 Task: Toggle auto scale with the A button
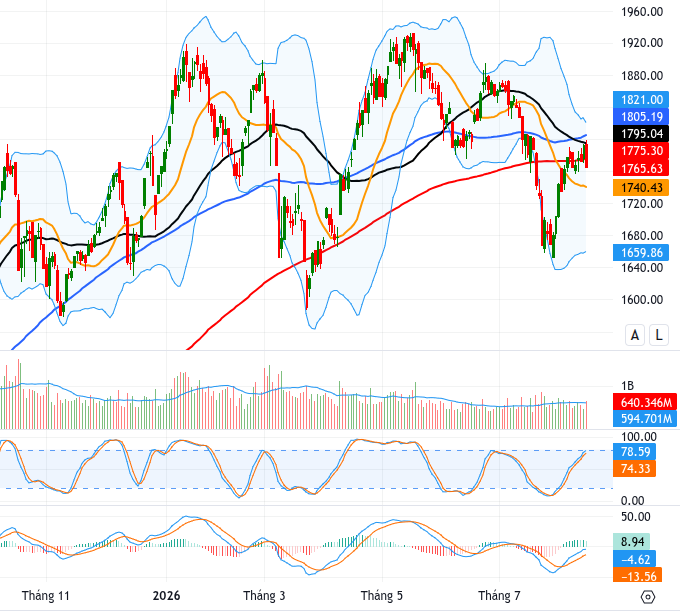(635, 335)
